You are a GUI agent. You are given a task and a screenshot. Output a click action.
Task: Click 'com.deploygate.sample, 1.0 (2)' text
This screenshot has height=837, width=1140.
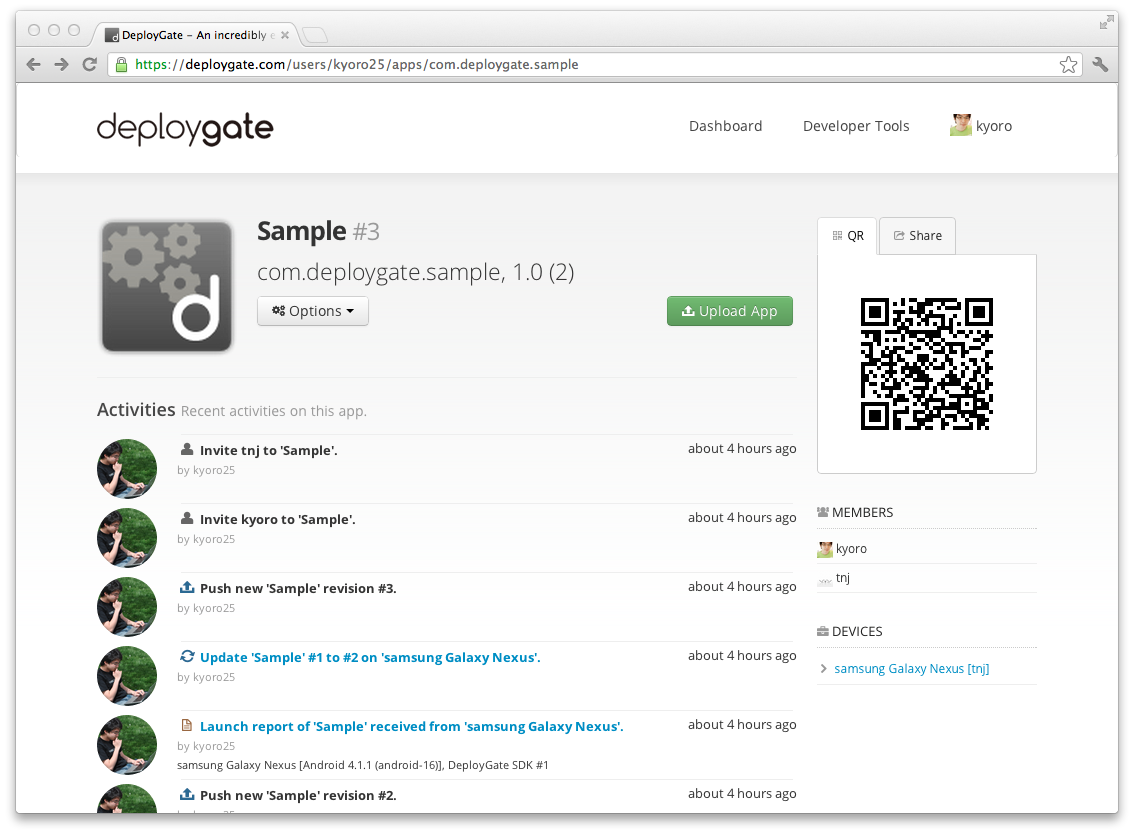pos(416,273)
